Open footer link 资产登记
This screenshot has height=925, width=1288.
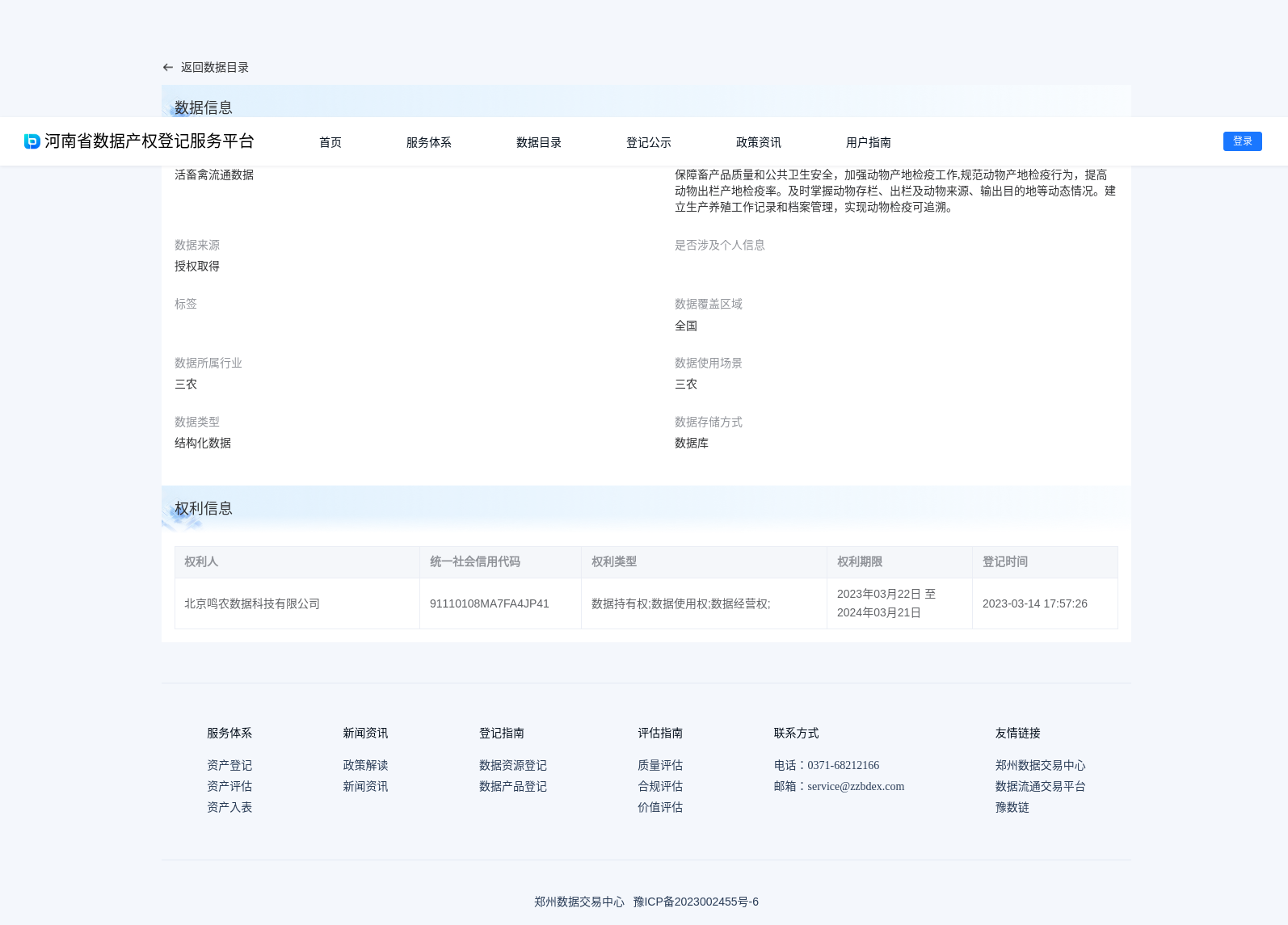click(x=229, y=765)
